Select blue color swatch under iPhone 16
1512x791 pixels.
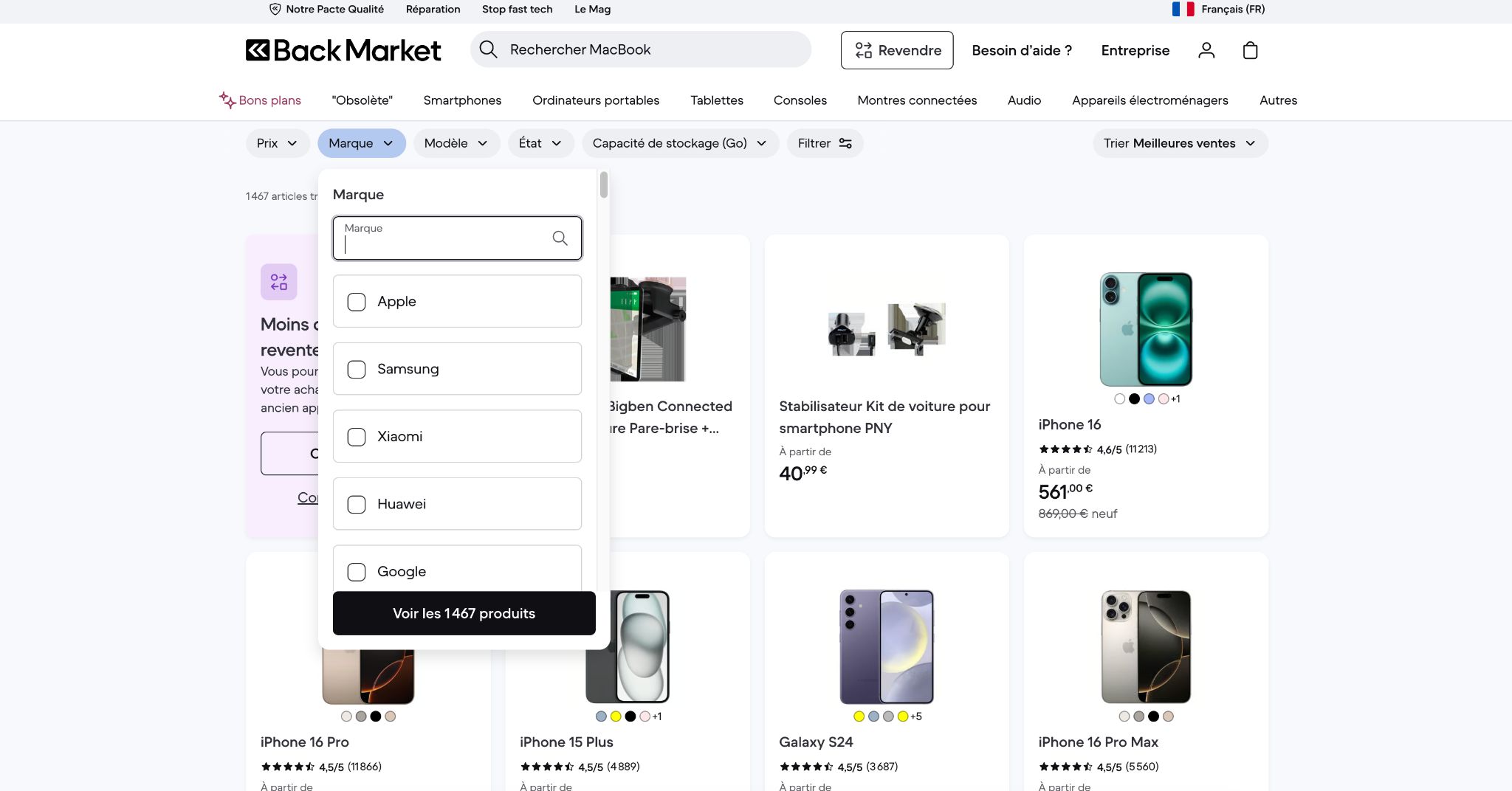(x=1149, y=399)
